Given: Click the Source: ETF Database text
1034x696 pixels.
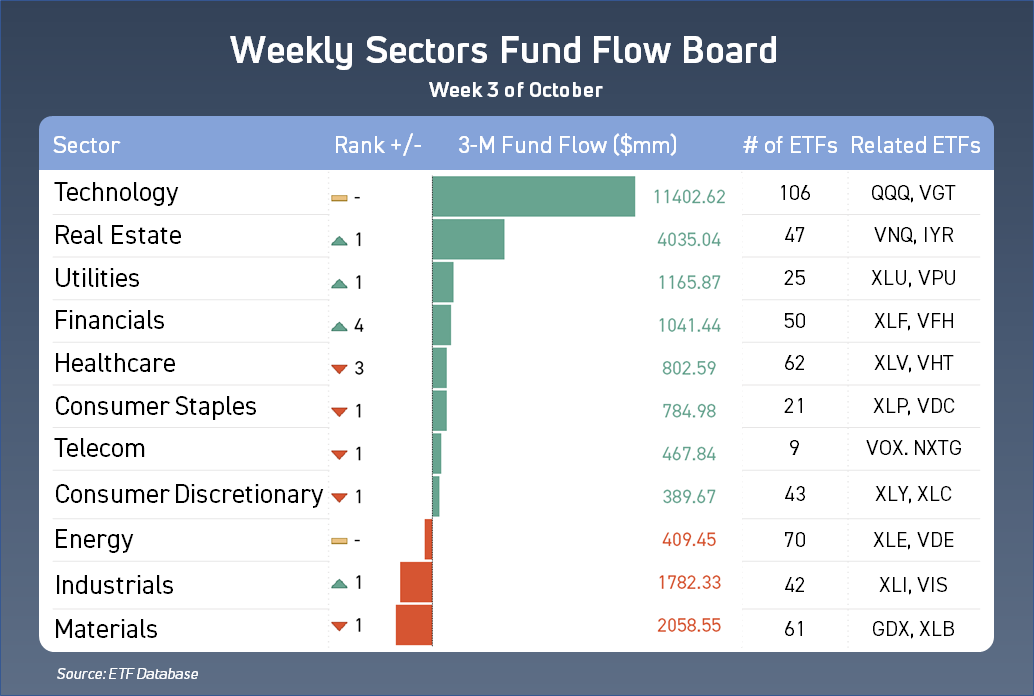Looking at the screenshot, I should click(x=127, y=674).
